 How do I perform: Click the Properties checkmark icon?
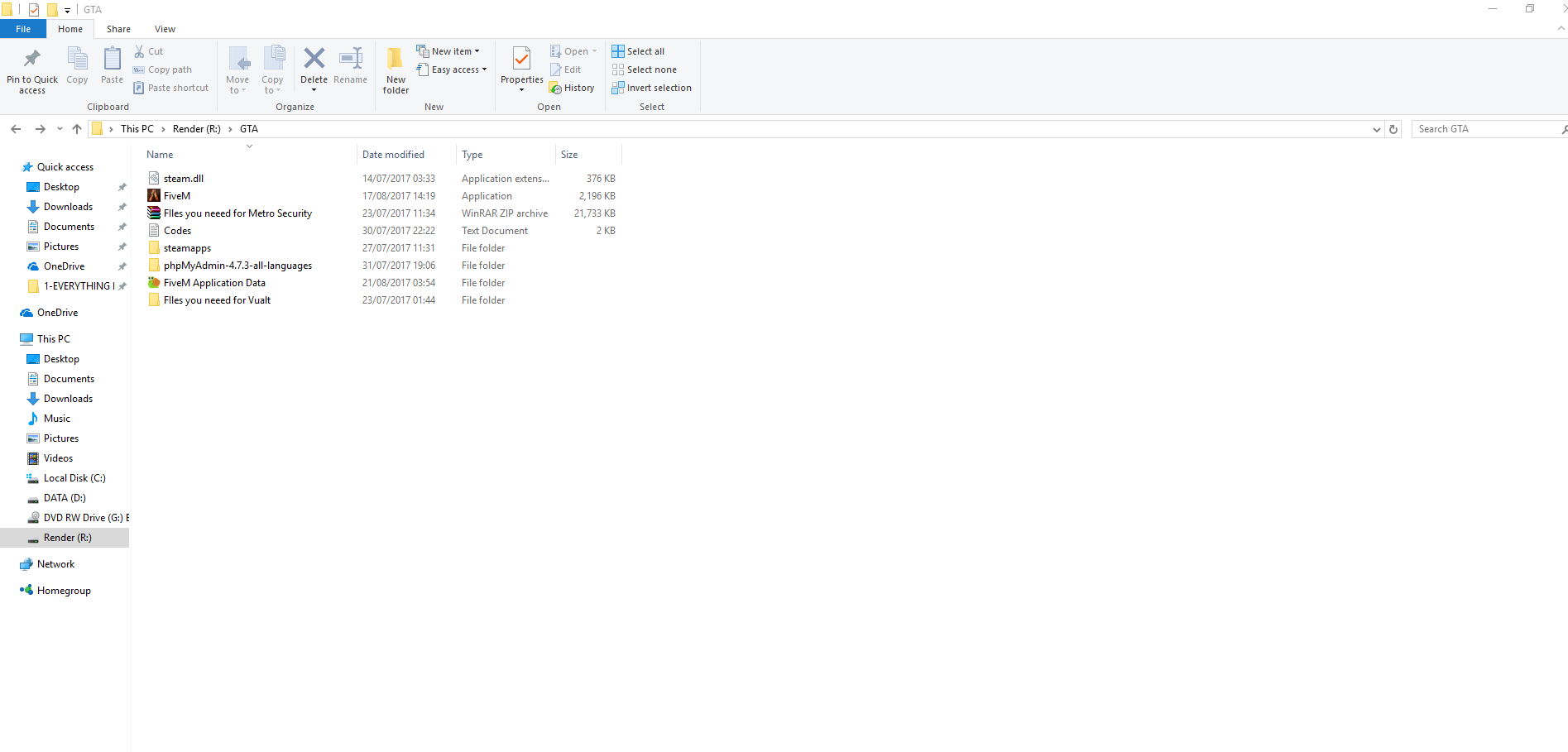522,58
